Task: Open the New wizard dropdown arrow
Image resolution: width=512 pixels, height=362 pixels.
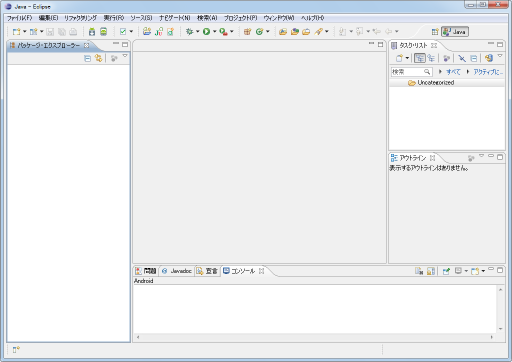Action: point(24,32)
